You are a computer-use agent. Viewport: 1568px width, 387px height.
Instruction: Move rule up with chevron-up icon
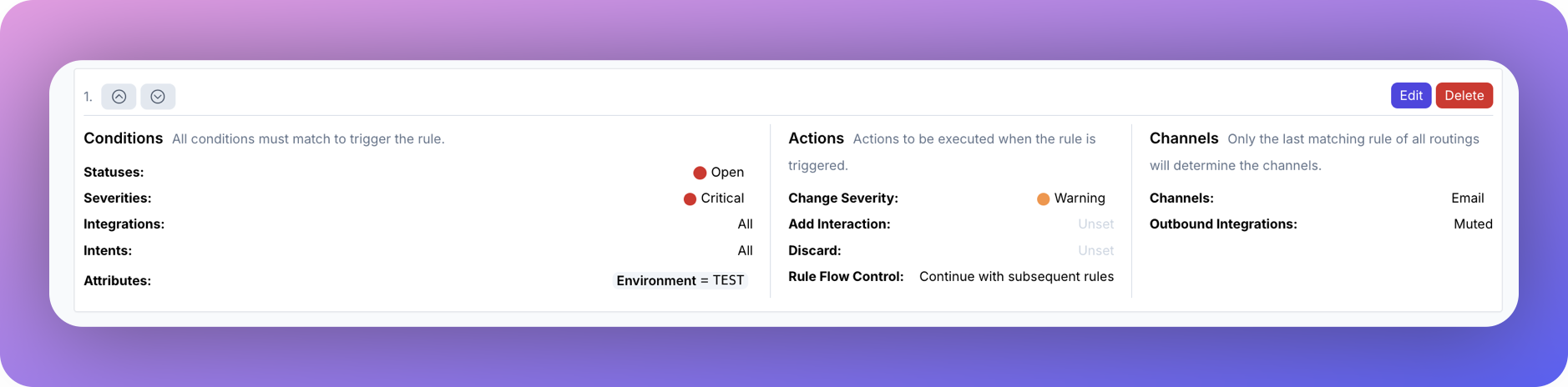click(119, 97)
